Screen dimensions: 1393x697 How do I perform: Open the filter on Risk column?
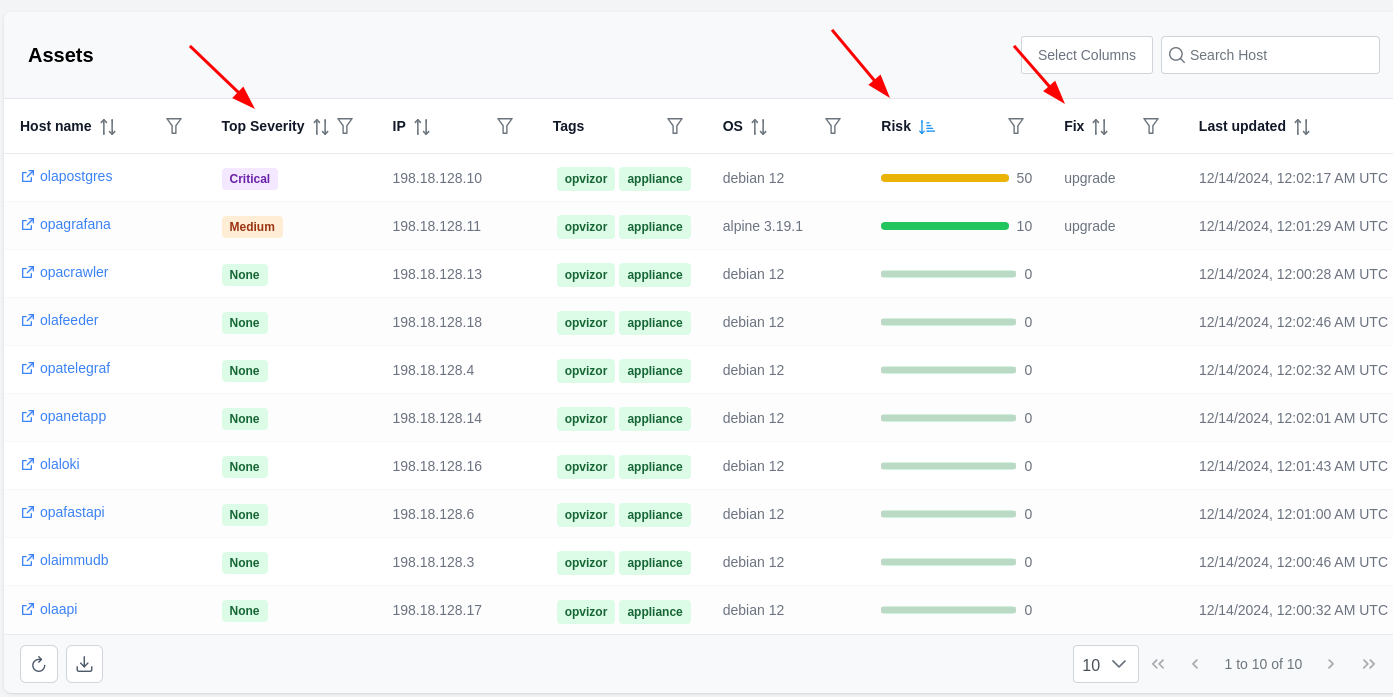1015,126
